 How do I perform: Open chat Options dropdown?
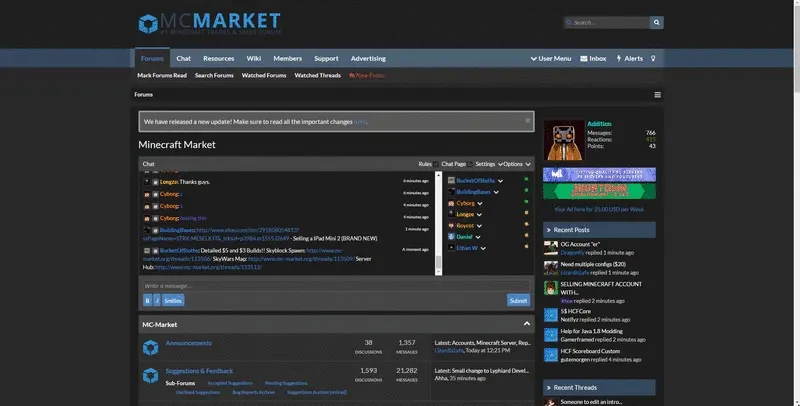(517, 164)
